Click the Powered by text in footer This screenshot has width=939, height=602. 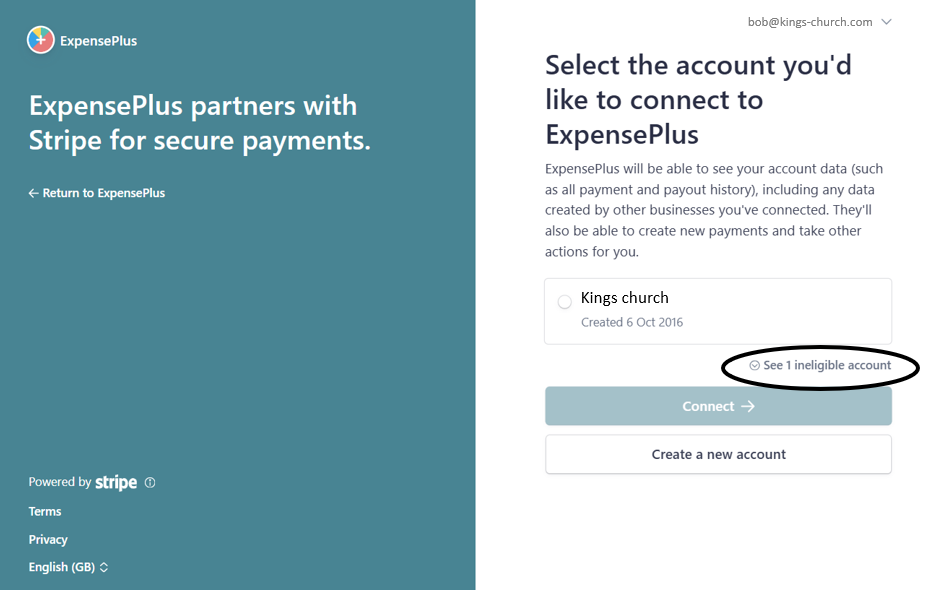60,482
